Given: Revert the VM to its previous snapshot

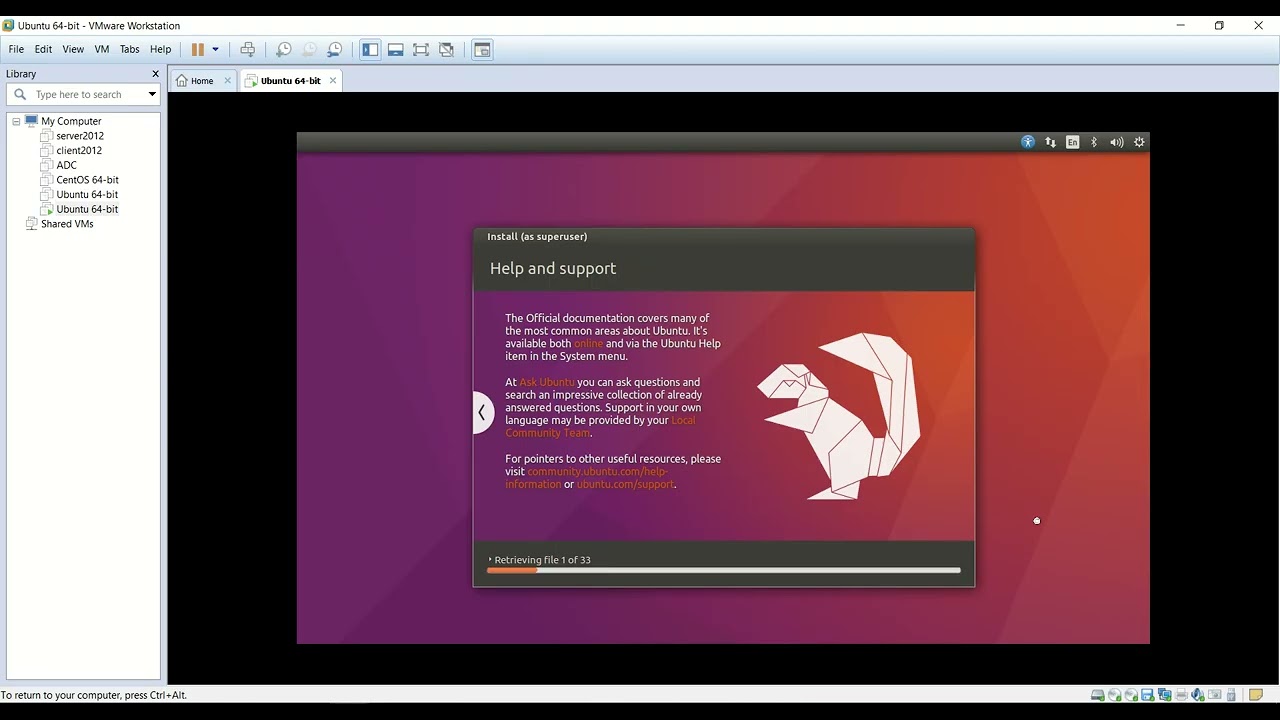Looking at the screenshot, I should click(309, 49).
